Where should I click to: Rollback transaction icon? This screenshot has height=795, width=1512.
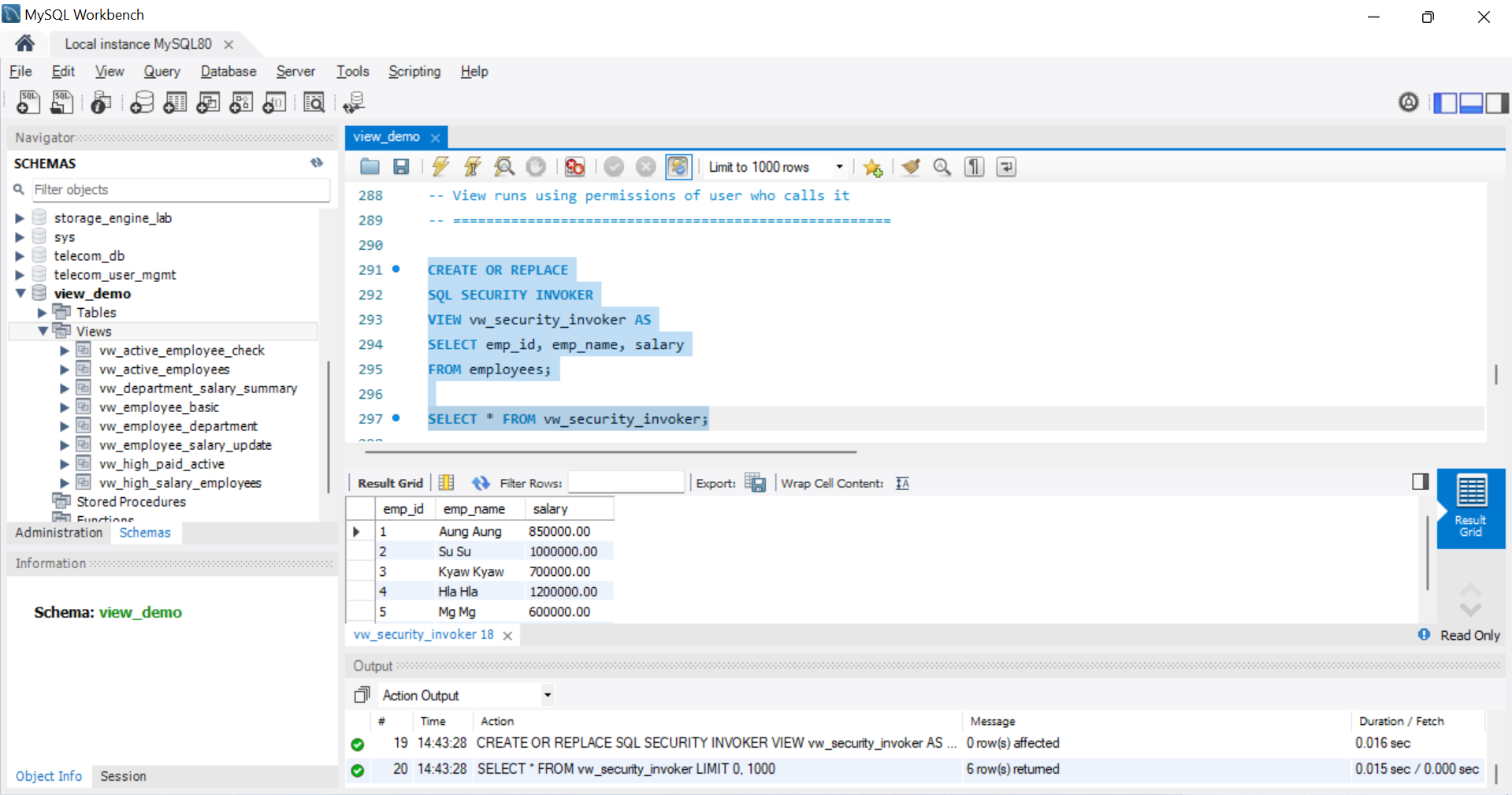pyautogui.click(x=646, y=167)
